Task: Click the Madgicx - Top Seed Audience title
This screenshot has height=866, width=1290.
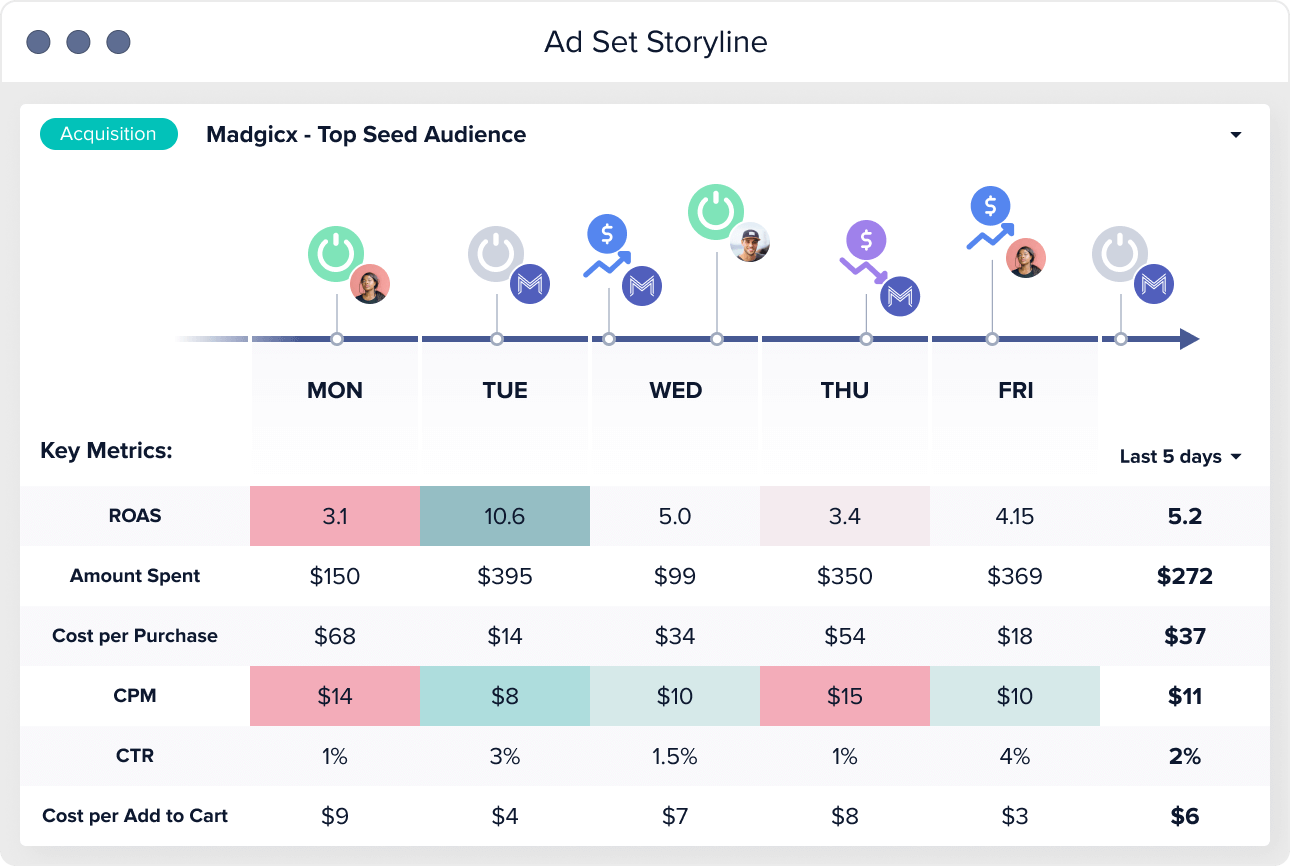Action: [x=364, y=134]
